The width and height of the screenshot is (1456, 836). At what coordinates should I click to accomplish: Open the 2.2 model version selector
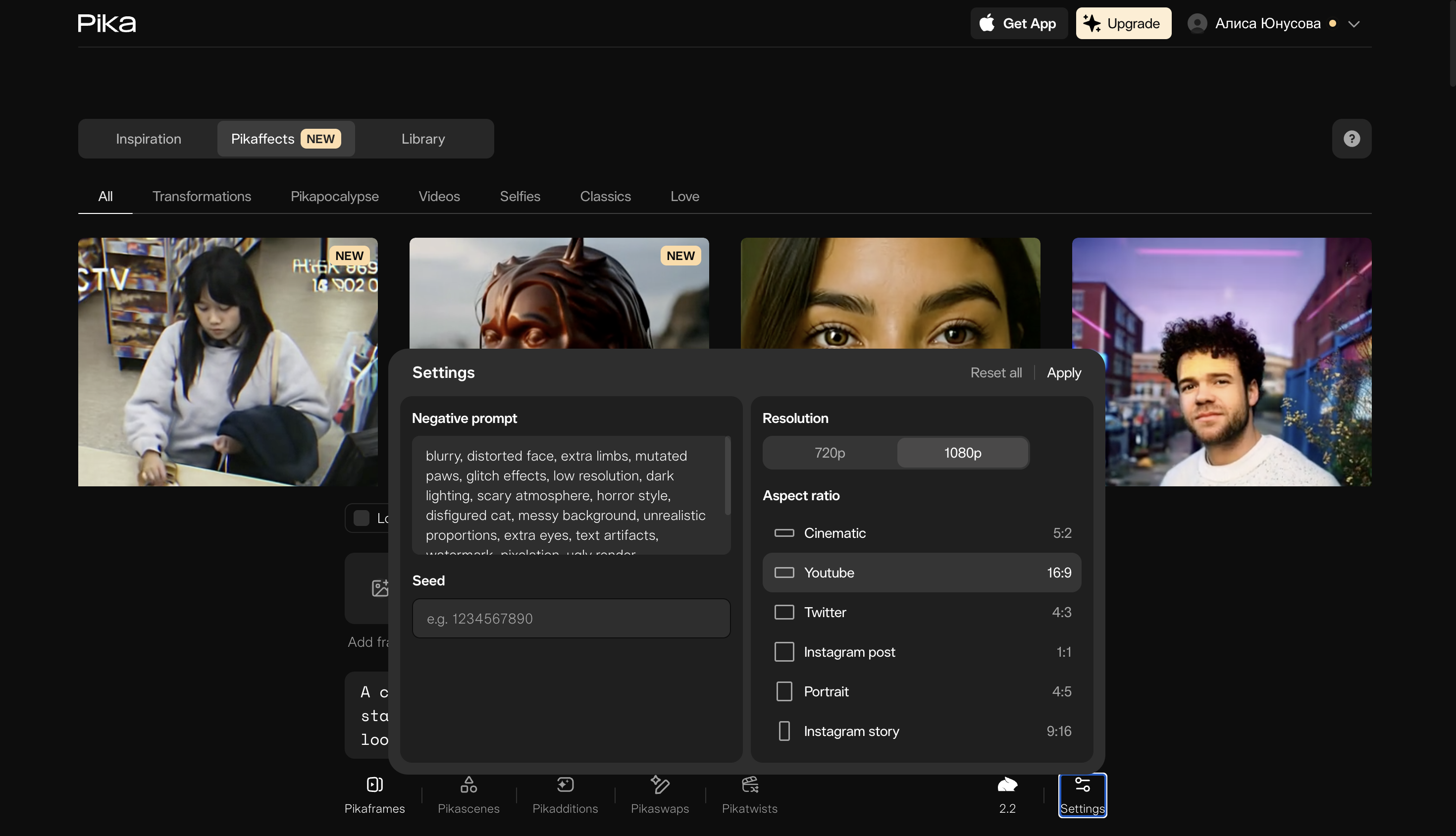pos(1007,795)
